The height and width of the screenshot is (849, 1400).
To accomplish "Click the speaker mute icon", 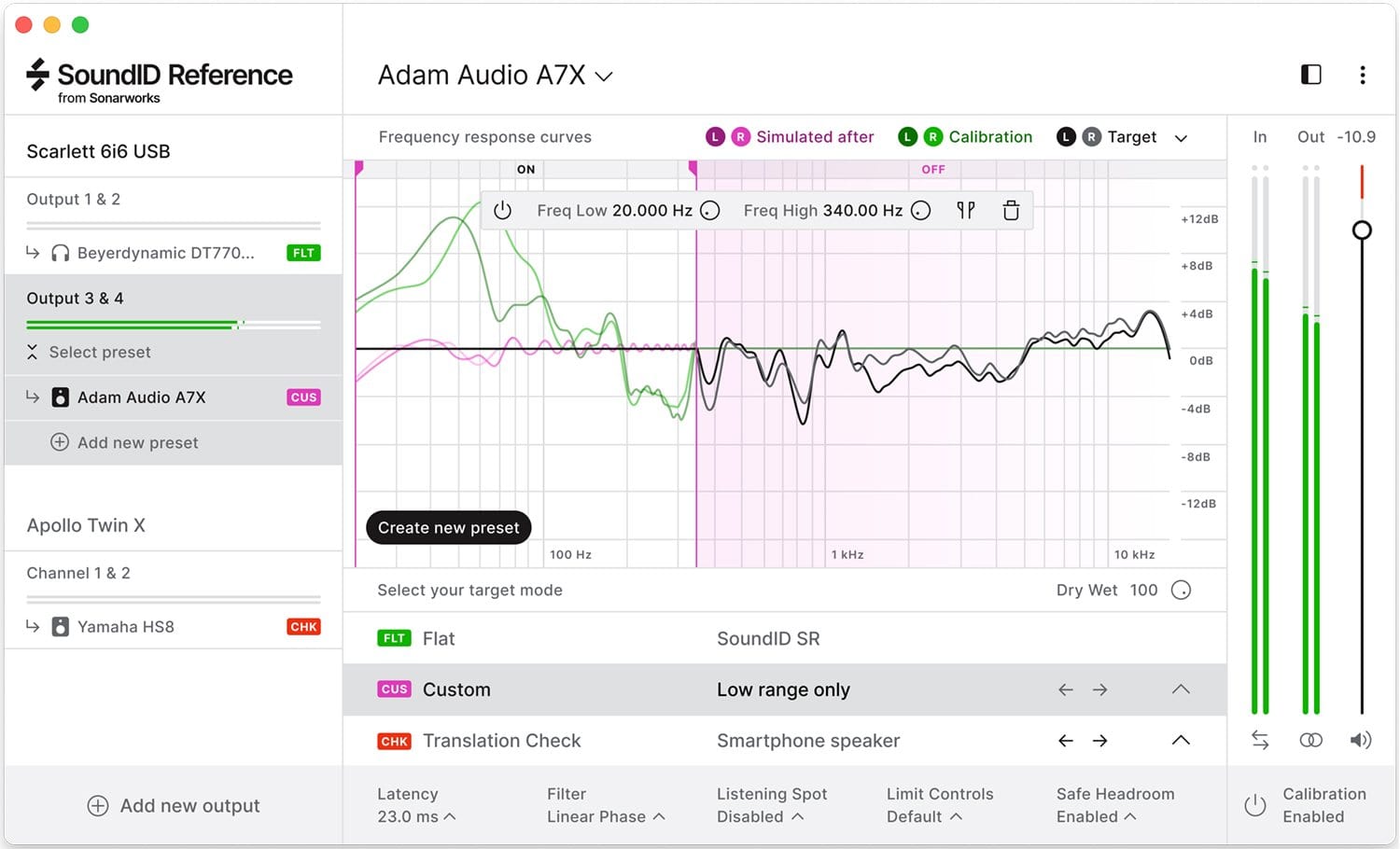I will click(1361, 740).
